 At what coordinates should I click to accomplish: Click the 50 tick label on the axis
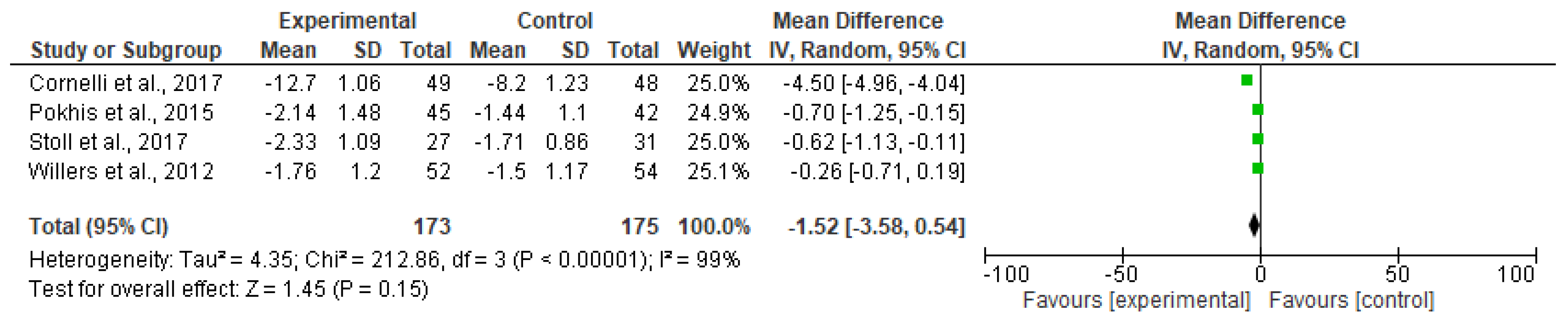pyautogui.click(x=1398, y=274)
